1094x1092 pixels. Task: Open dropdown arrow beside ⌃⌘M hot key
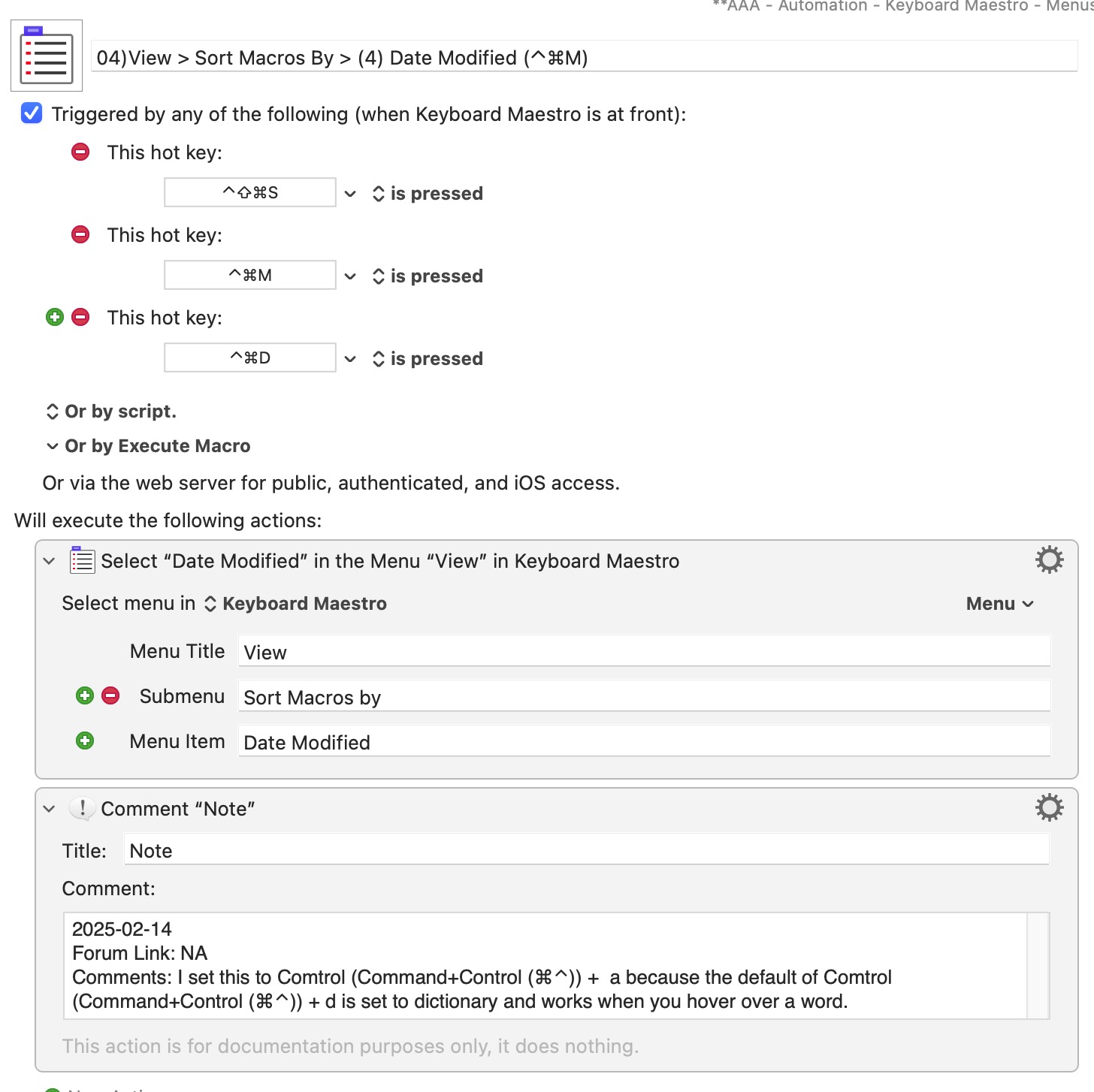point(350,276)
